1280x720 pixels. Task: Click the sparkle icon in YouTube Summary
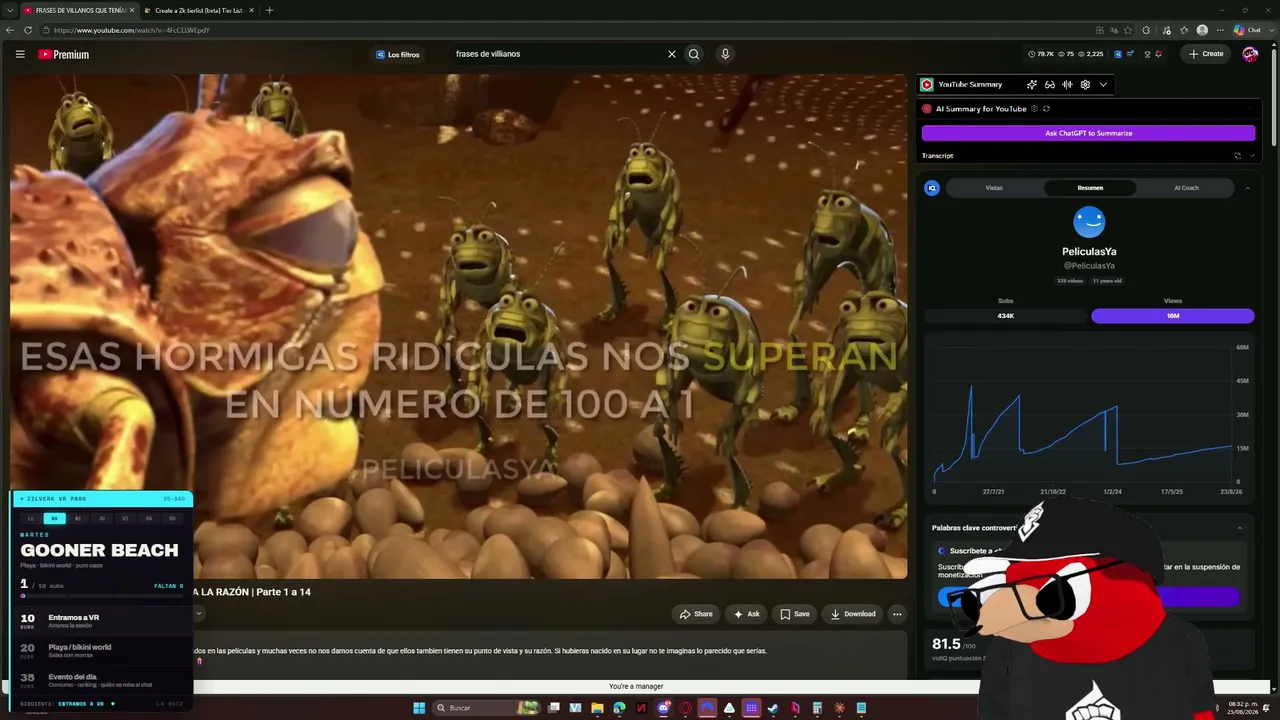[x=1032, y=85]
